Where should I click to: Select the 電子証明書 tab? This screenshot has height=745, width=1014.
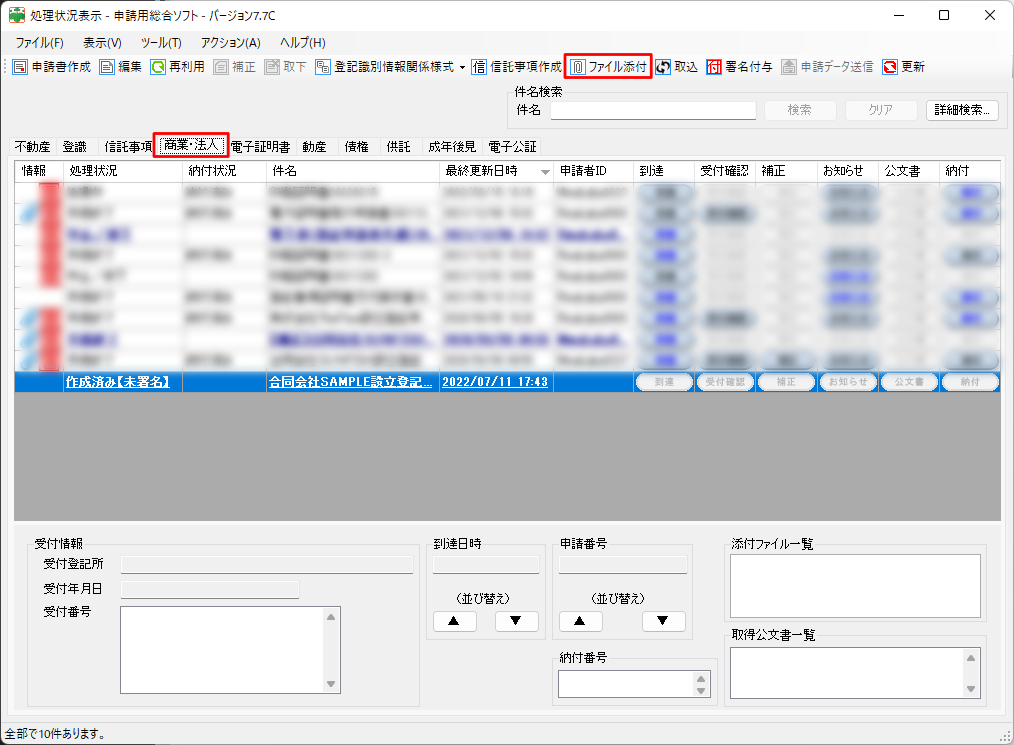point(260,146)
